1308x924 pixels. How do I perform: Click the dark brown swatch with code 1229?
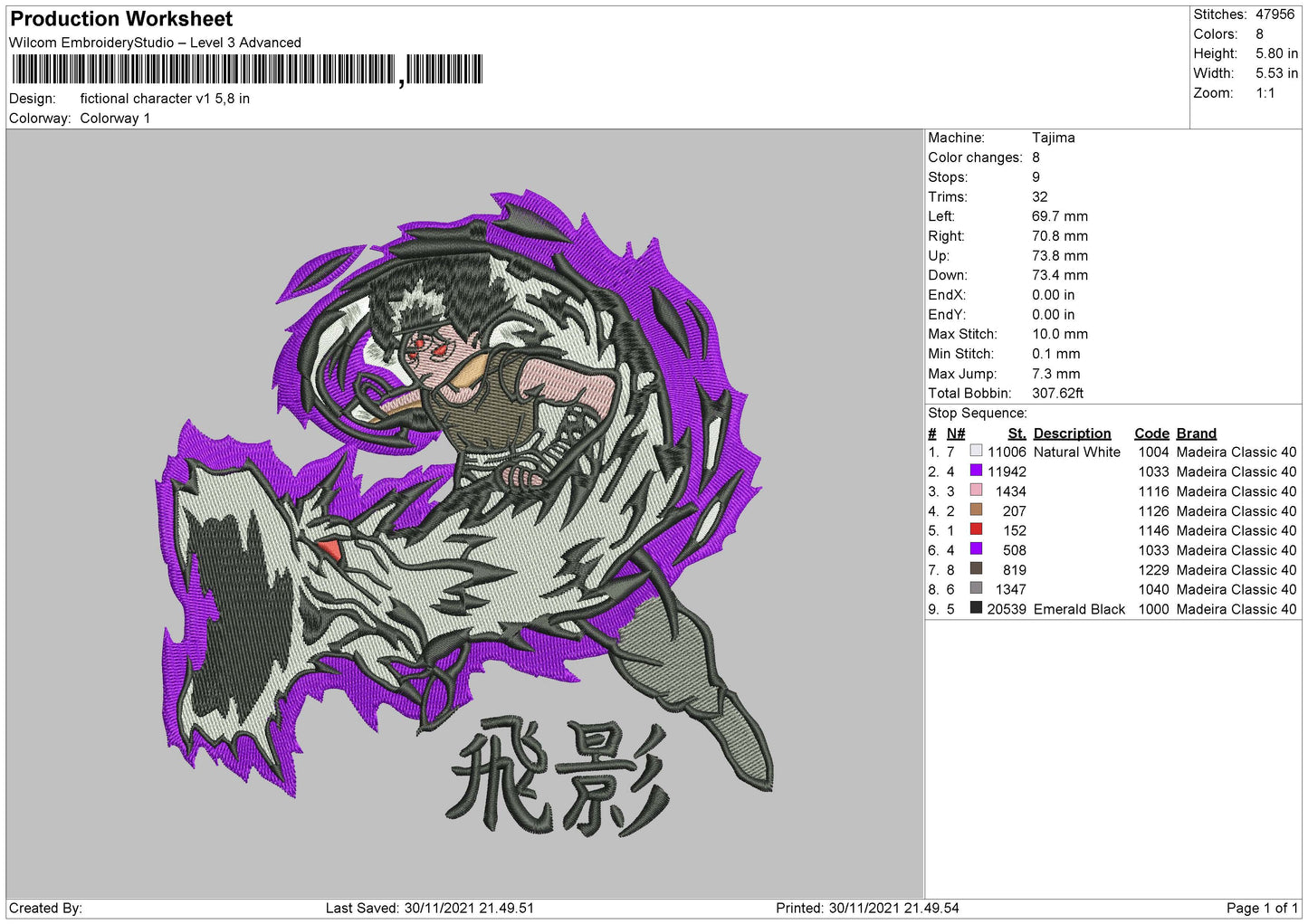click(976, 569)
